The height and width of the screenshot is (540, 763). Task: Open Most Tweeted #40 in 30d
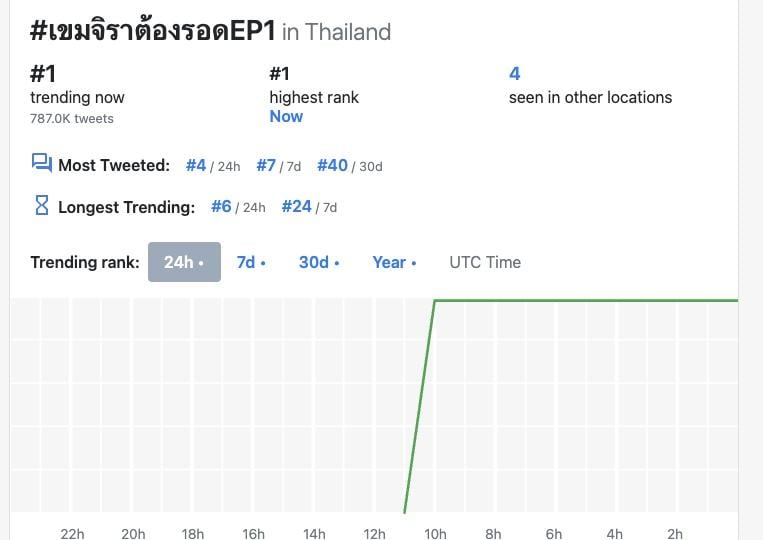pos(332,165)
